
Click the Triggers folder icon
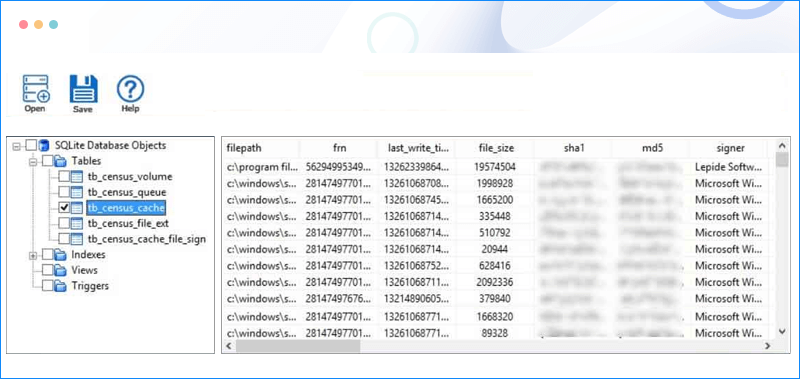click(x=61, y=286)
